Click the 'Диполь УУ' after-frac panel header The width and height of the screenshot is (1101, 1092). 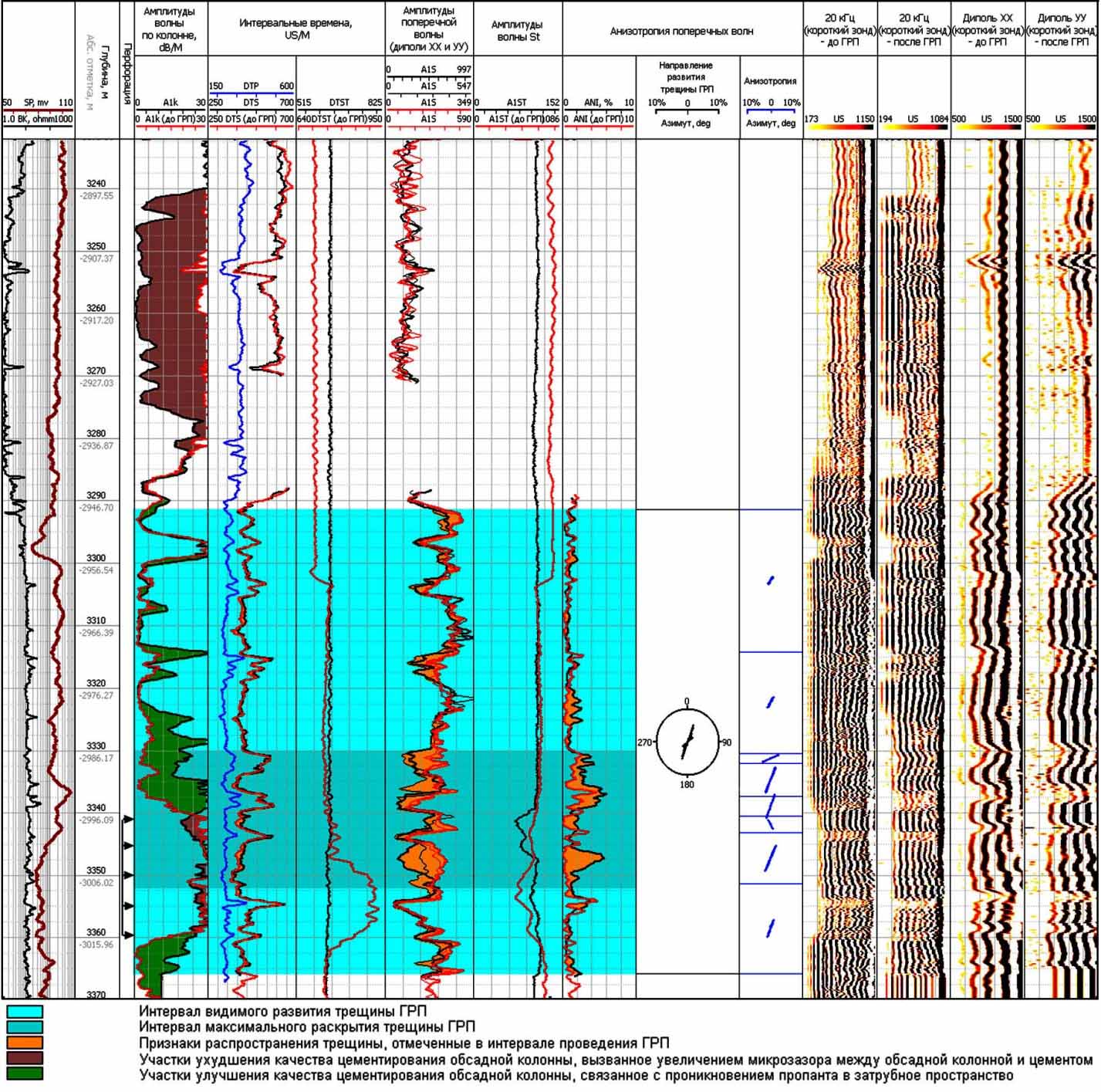coord(1061,29)
